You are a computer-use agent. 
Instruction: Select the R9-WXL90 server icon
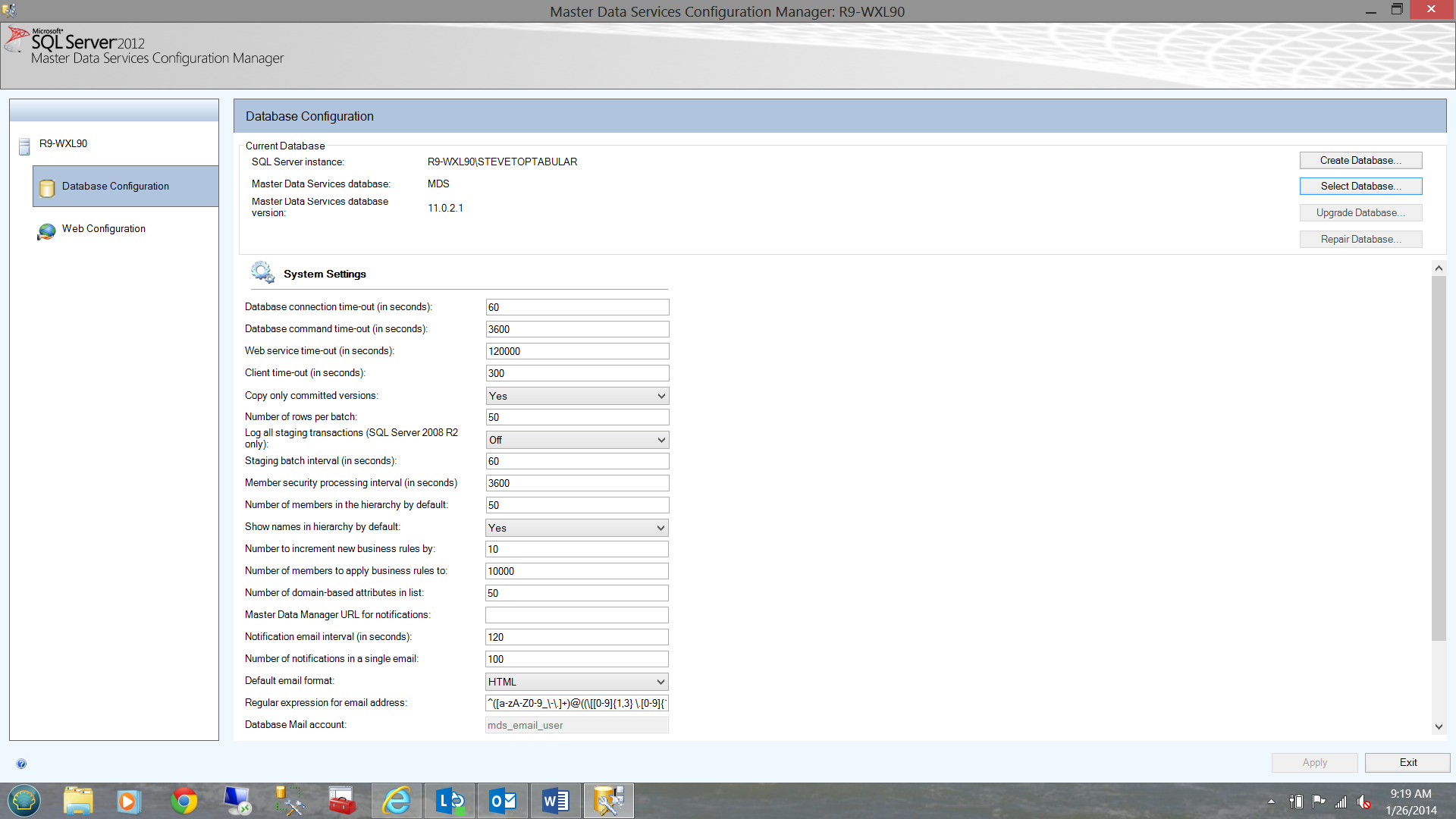click(24, 146)
